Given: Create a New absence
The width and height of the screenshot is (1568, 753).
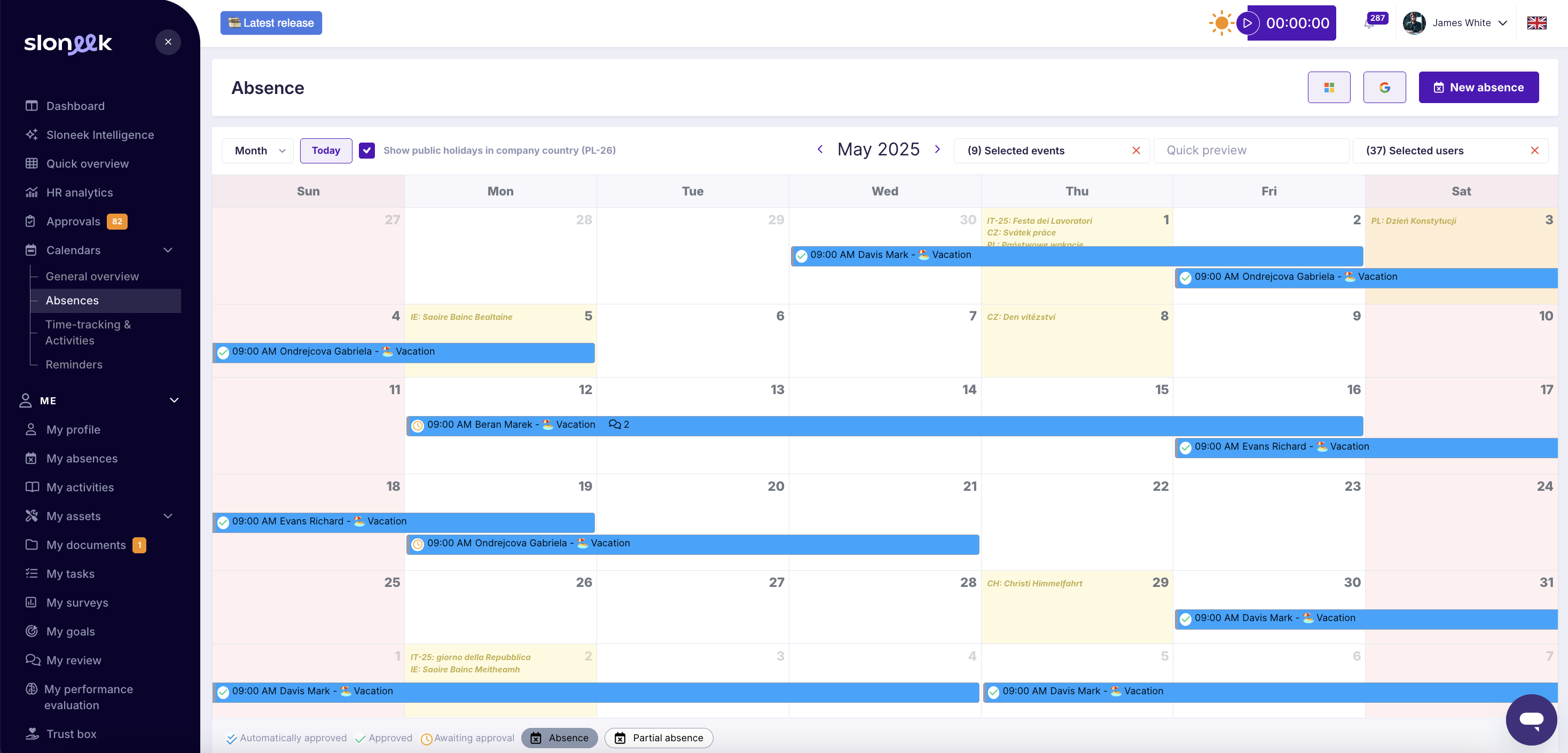Looking at the screenshot, I should (1478, 87).
